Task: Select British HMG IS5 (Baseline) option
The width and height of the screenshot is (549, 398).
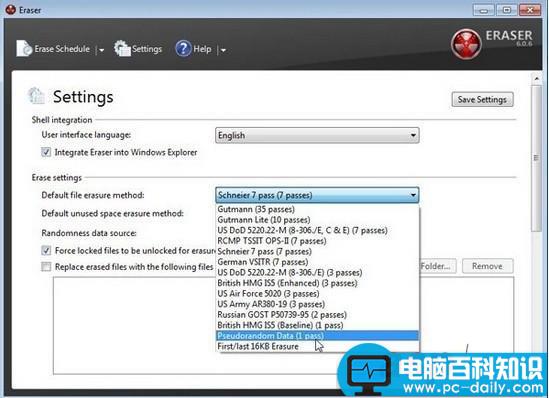Action: point(317,325)
